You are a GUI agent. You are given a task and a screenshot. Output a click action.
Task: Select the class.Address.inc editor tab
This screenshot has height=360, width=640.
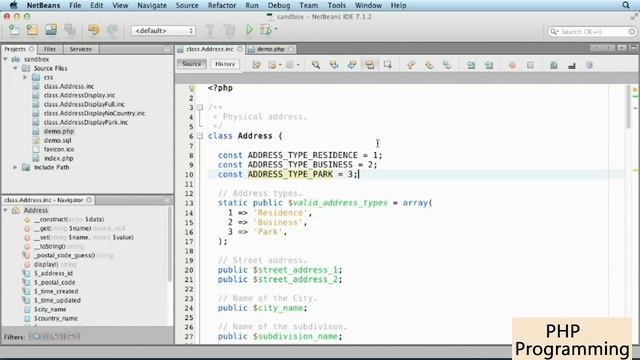pos(210,49)
